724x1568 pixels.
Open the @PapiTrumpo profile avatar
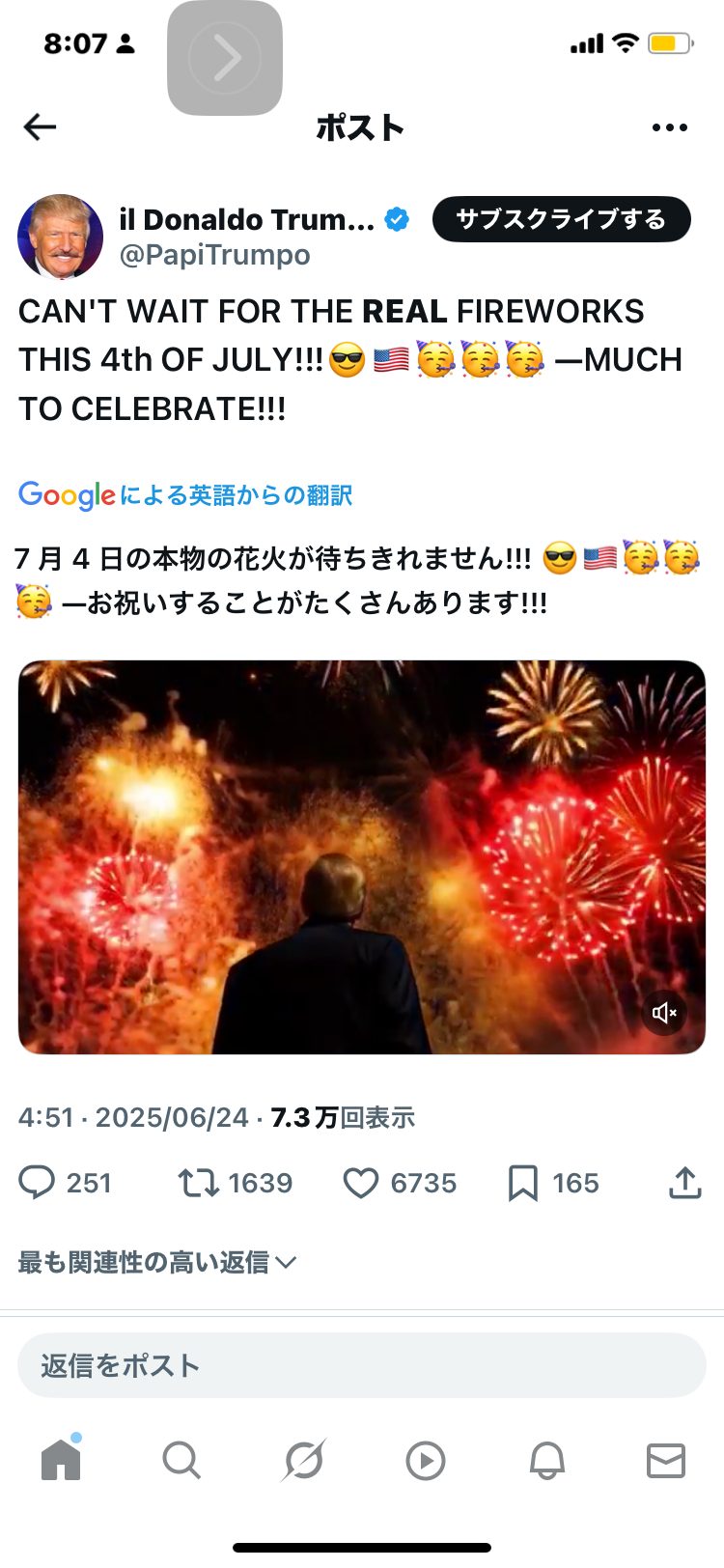point(60,237)
